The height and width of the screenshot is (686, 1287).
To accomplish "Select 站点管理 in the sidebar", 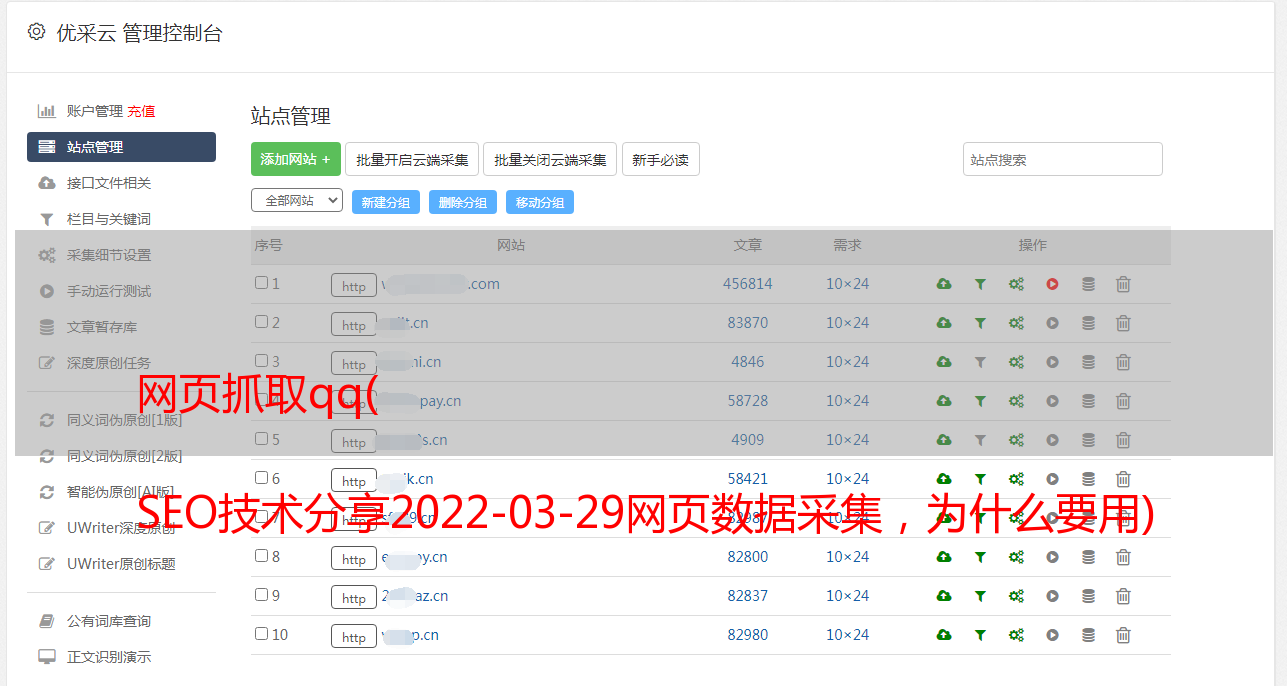I will pyautogui.click(x=121, y=147).
